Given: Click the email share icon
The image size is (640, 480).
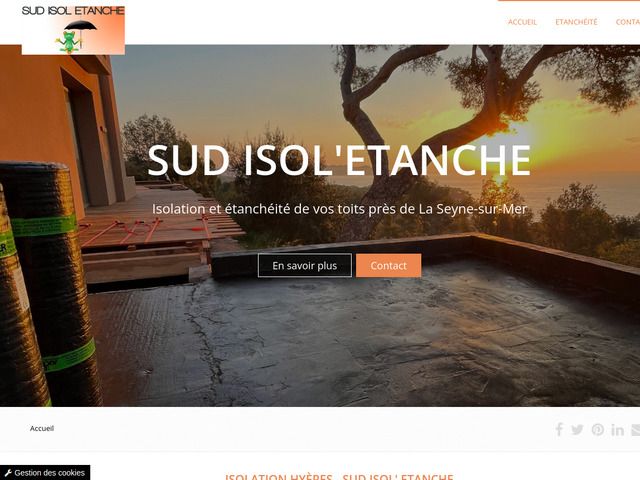Looking at the screenshot, I should coord(636,430).
